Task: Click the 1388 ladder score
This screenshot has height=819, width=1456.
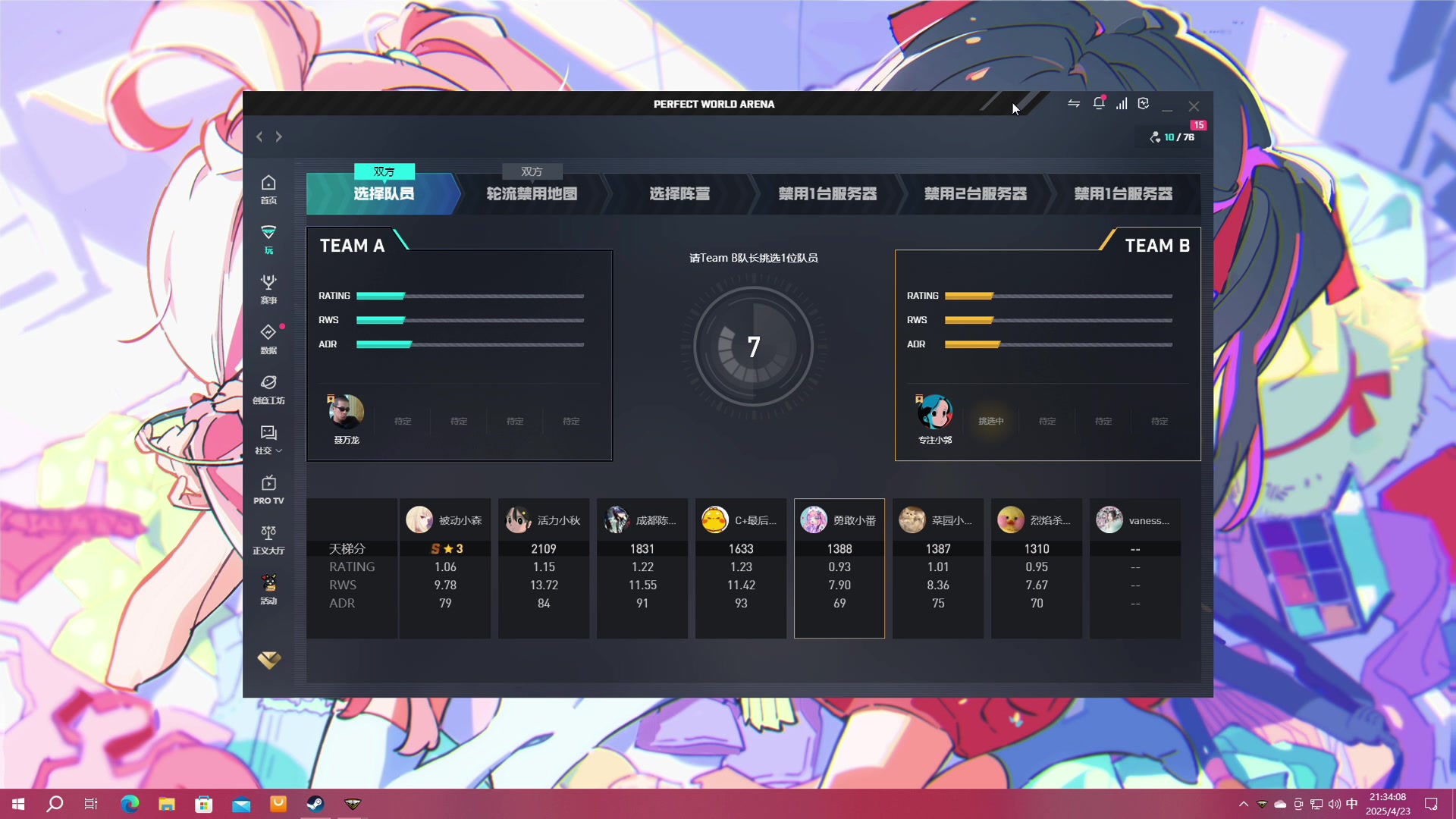Action: (x=839, y=548)
